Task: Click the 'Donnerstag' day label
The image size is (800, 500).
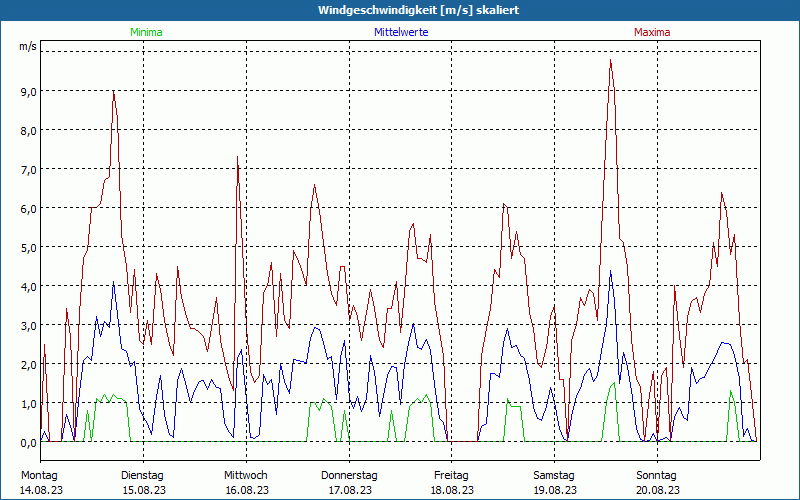Action: point(349,476)
